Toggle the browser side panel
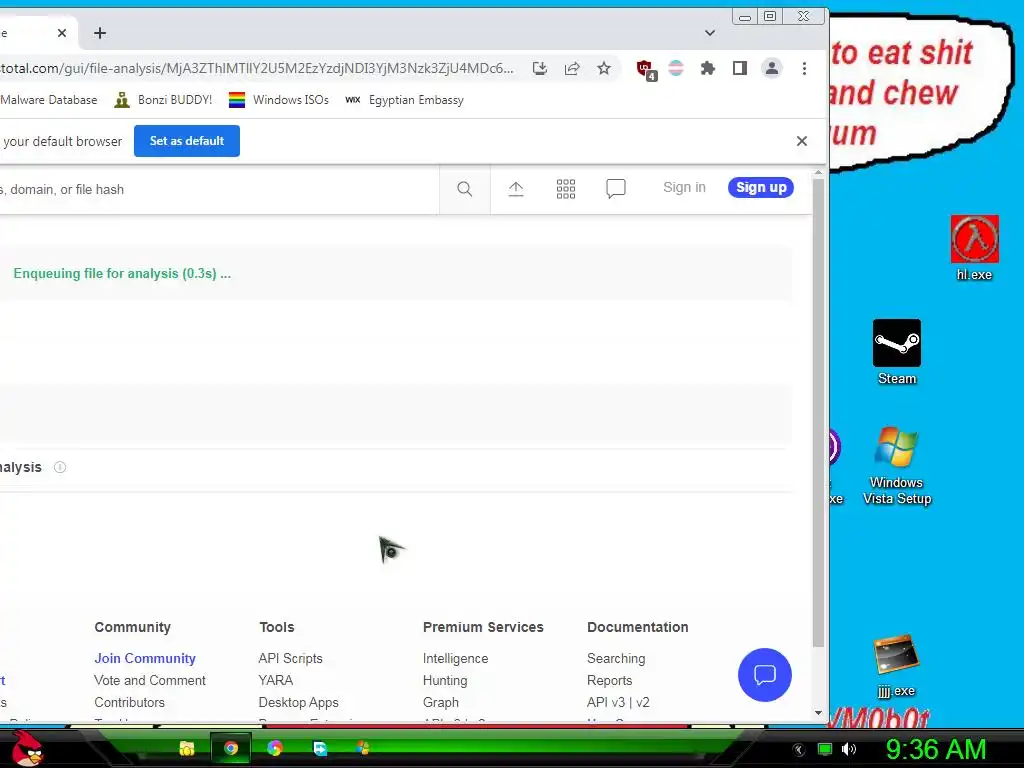1024x768 pixels. coord(739,68)
